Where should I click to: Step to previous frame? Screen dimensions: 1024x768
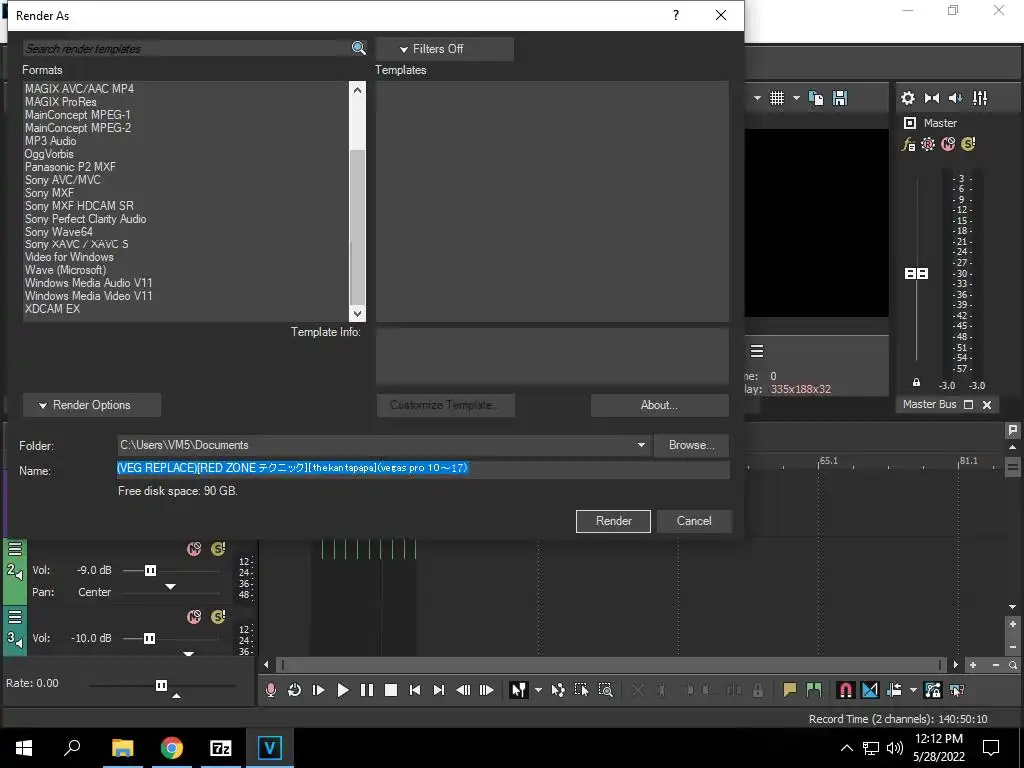point(463,690)
